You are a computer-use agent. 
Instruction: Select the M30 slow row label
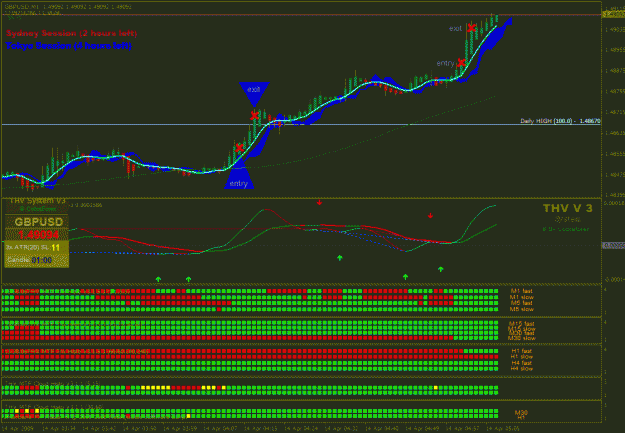click(521, 338)
